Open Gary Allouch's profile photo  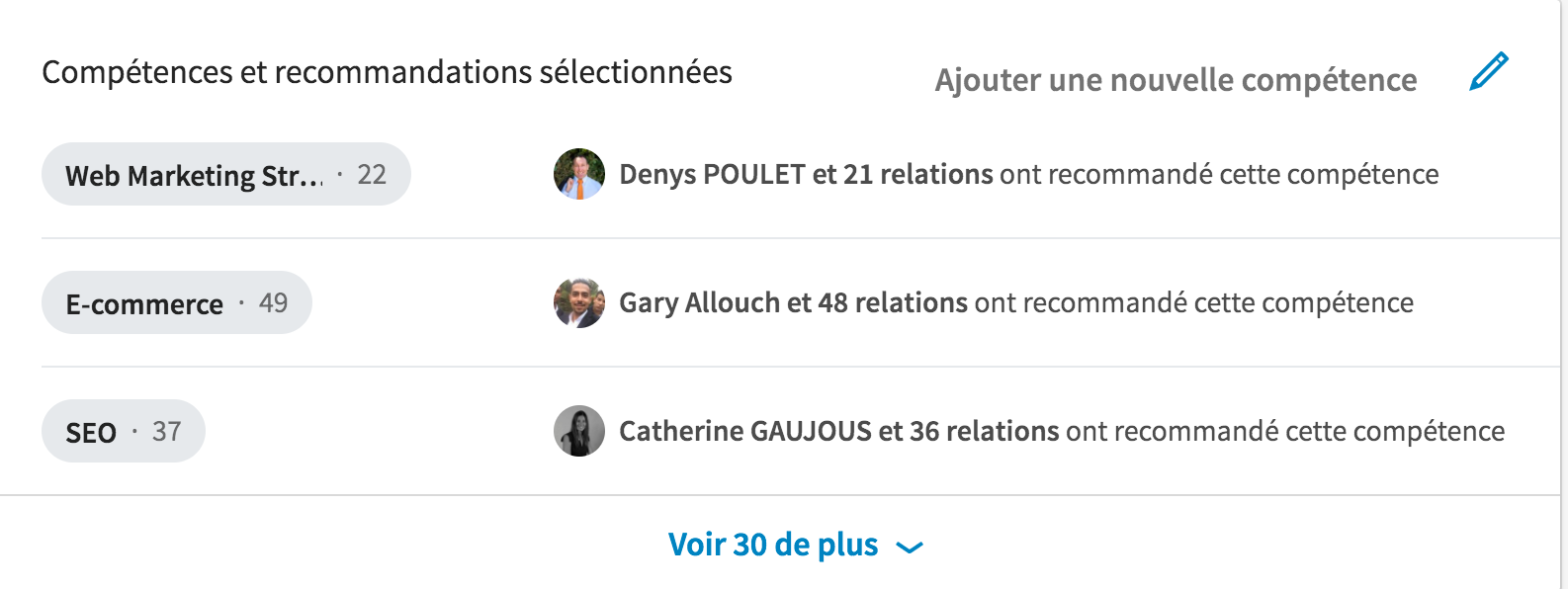[x=579, y=302]
